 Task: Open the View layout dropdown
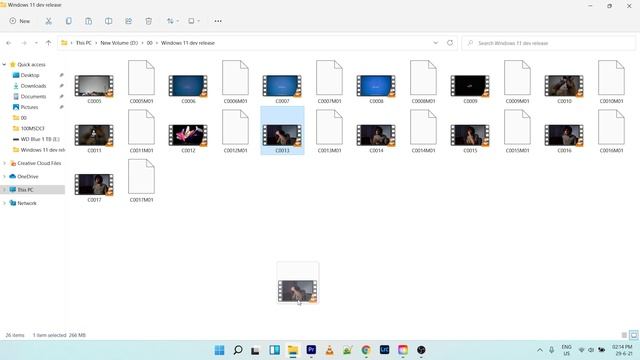tap(193, 21)
